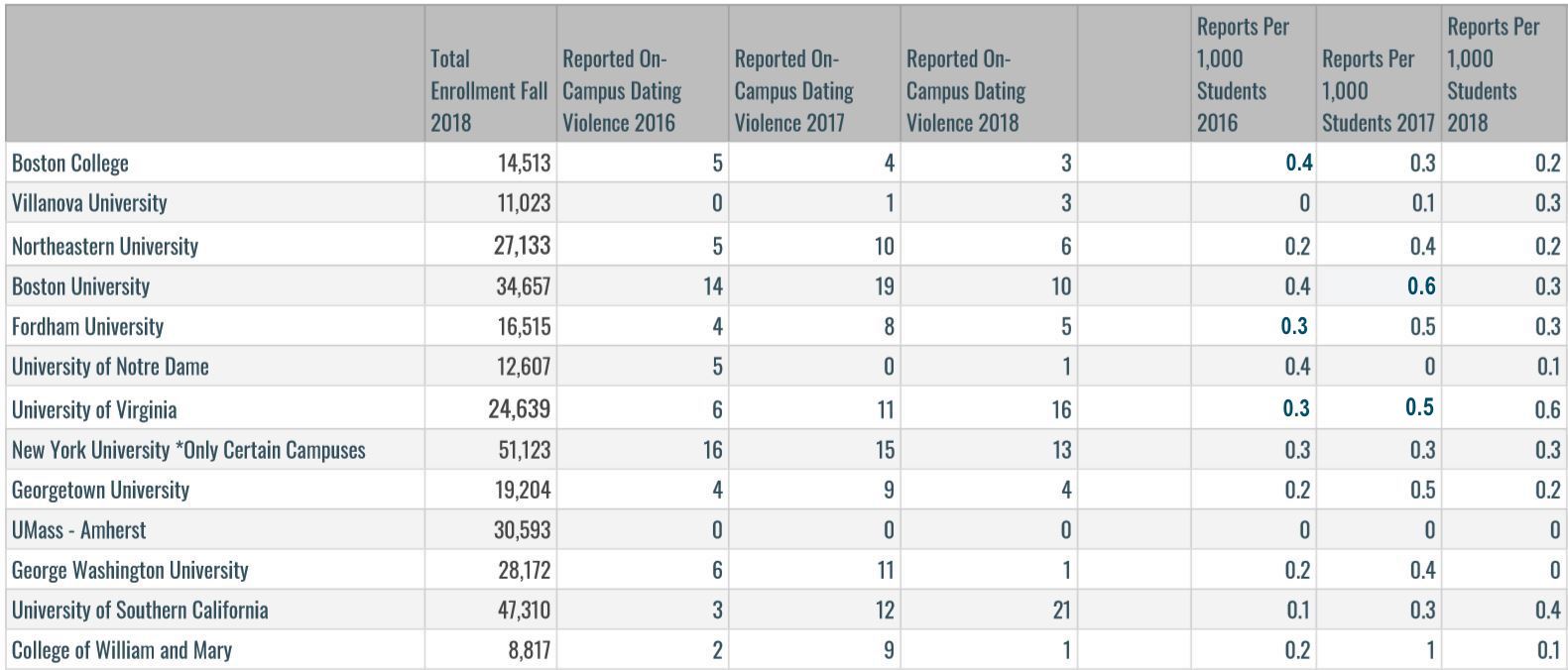This screenshot has height=670, width=1568.
Task: Click Boston University's 2017 rate 0.6
Action: click(1421, 286)
